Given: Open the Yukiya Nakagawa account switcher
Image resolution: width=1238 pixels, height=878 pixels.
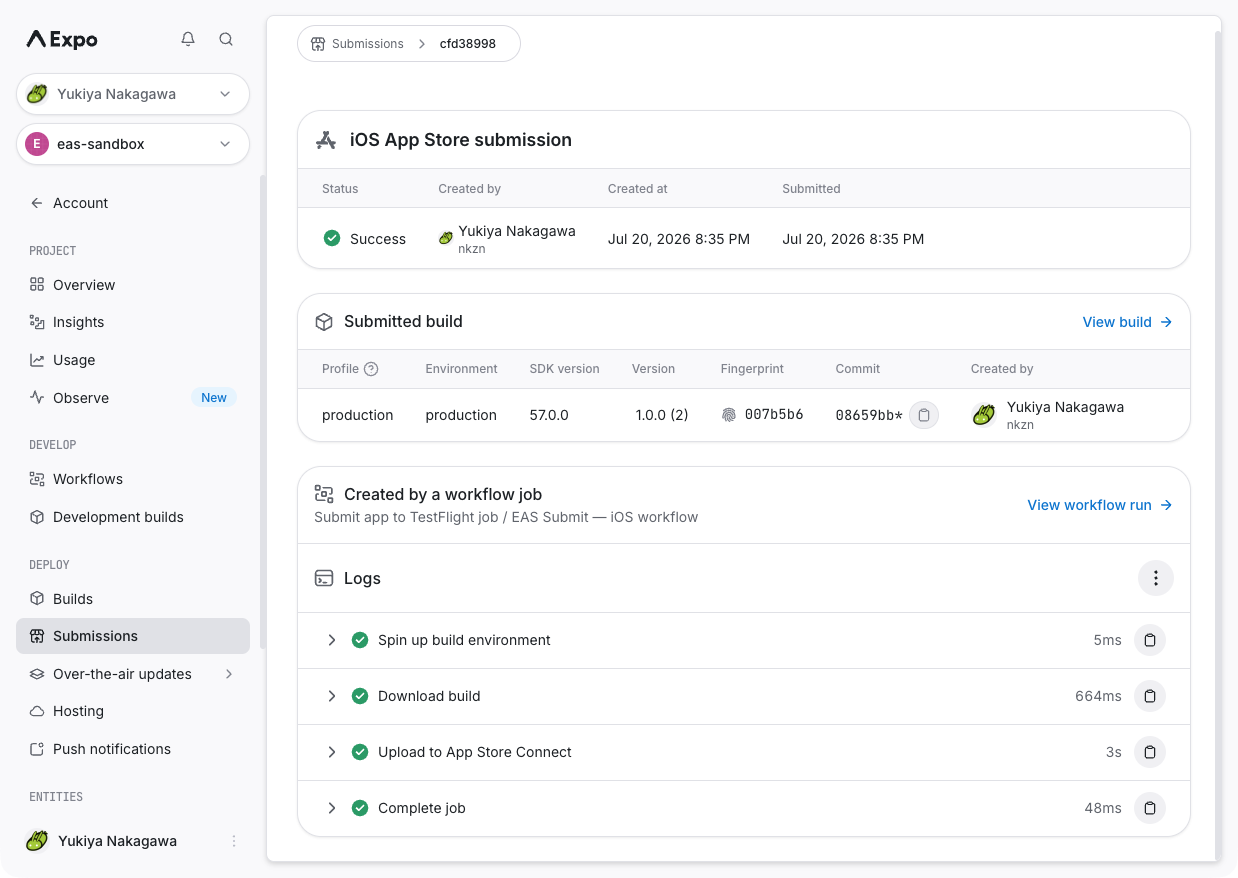Looking at the screenshot, I should (x=133, y=94).
